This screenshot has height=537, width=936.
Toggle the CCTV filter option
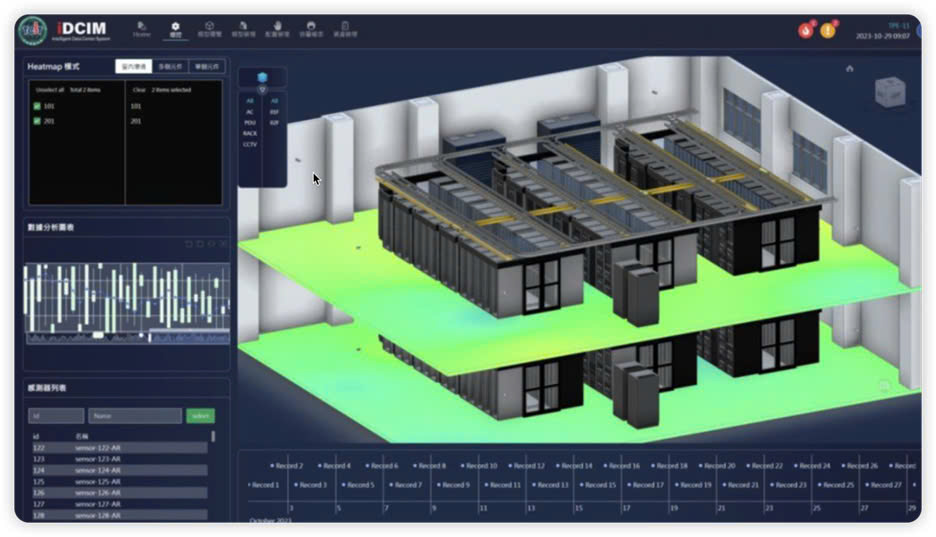click(x=250, y=144)
